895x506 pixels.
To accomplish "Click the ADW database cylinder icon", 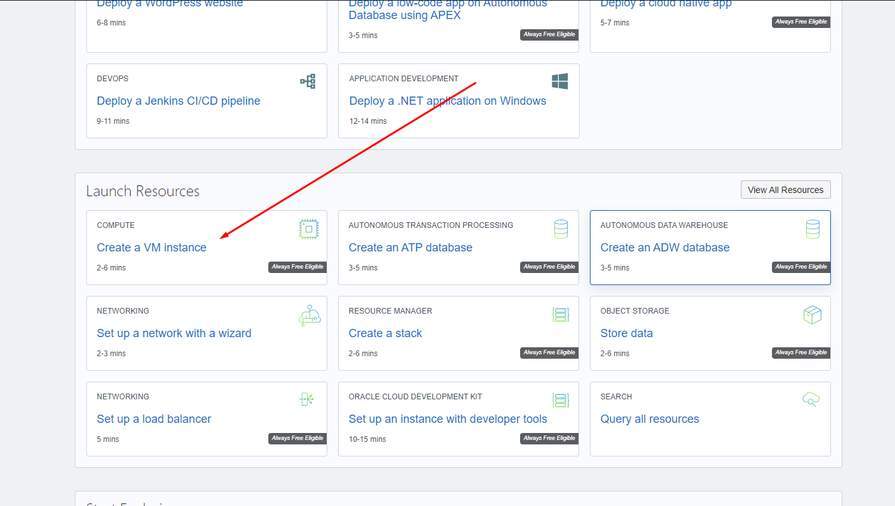I will tap(812, 230).
